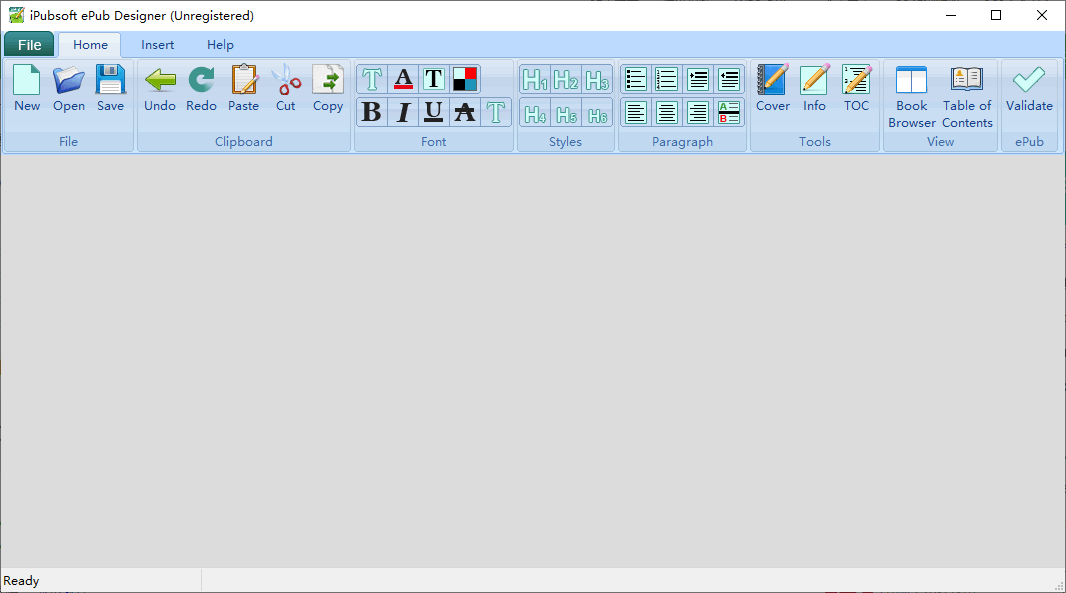
Task: Minimize the ePub Designer window
Action: coord(951,15)
